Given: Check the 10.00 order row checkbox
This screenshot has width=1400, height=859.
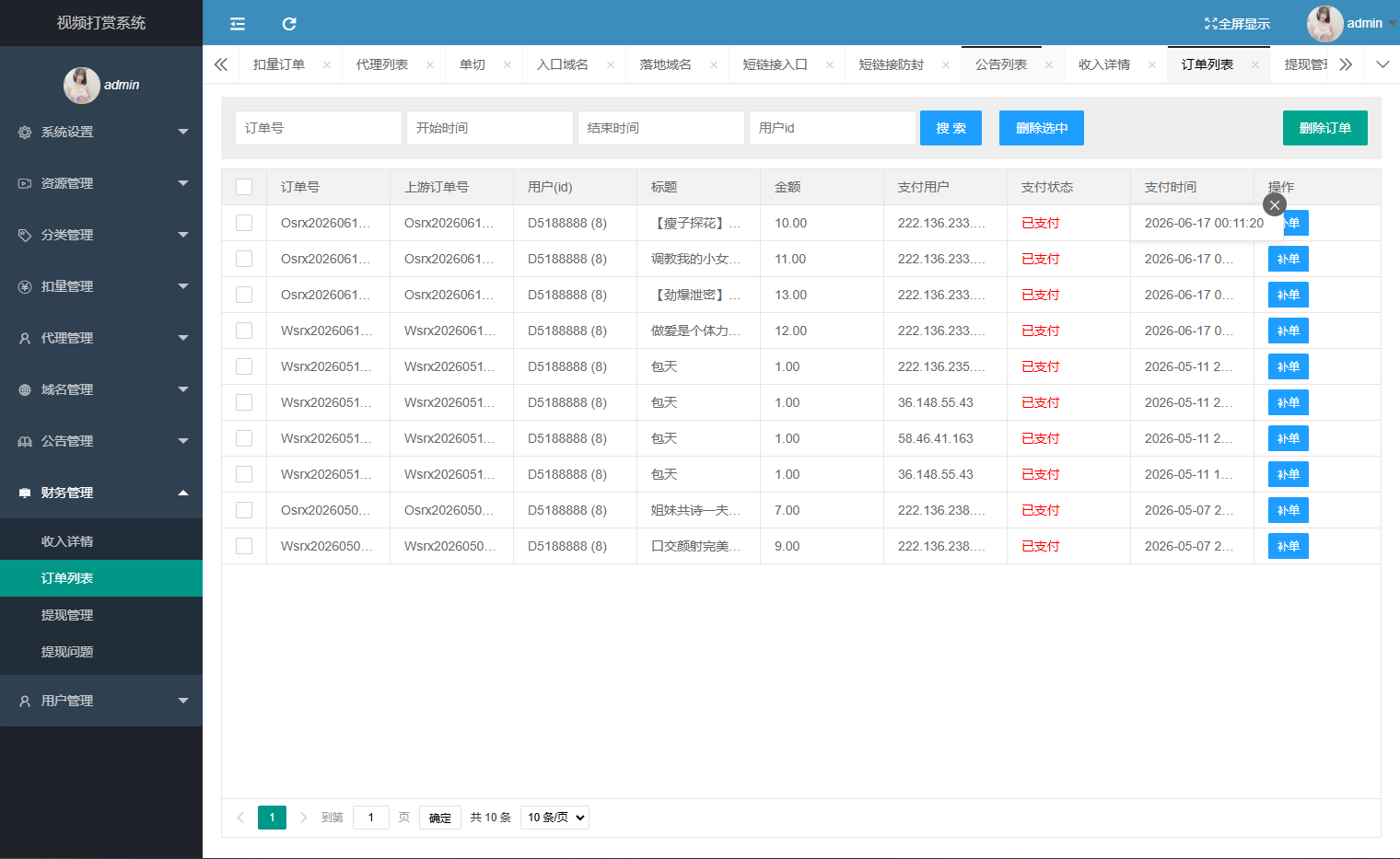Looking at the screenshot, I should pos(244,223).
